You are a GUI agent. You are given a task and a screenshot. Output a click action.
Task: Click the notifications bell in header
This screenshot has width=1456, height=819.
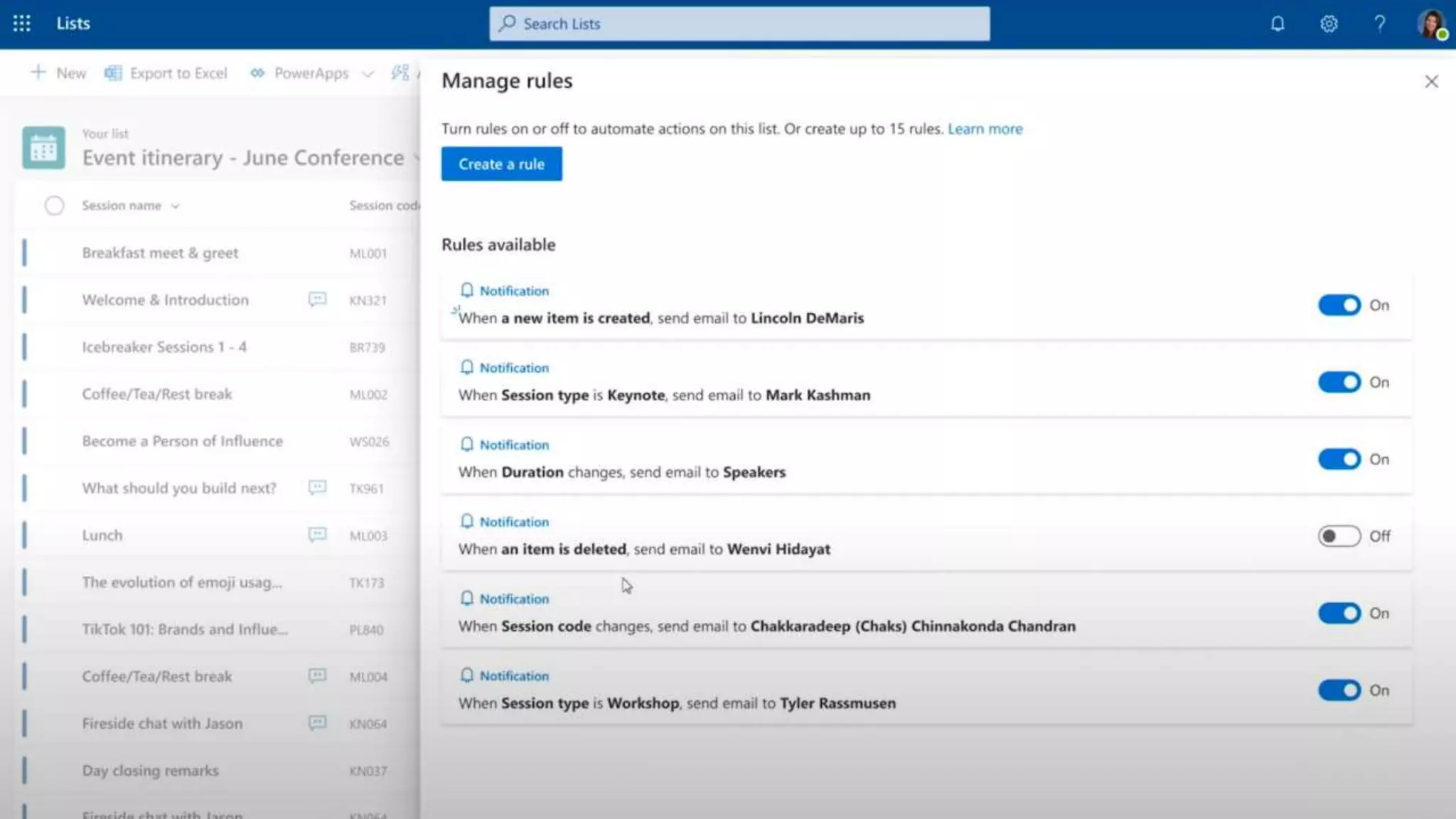(1278, 23)
